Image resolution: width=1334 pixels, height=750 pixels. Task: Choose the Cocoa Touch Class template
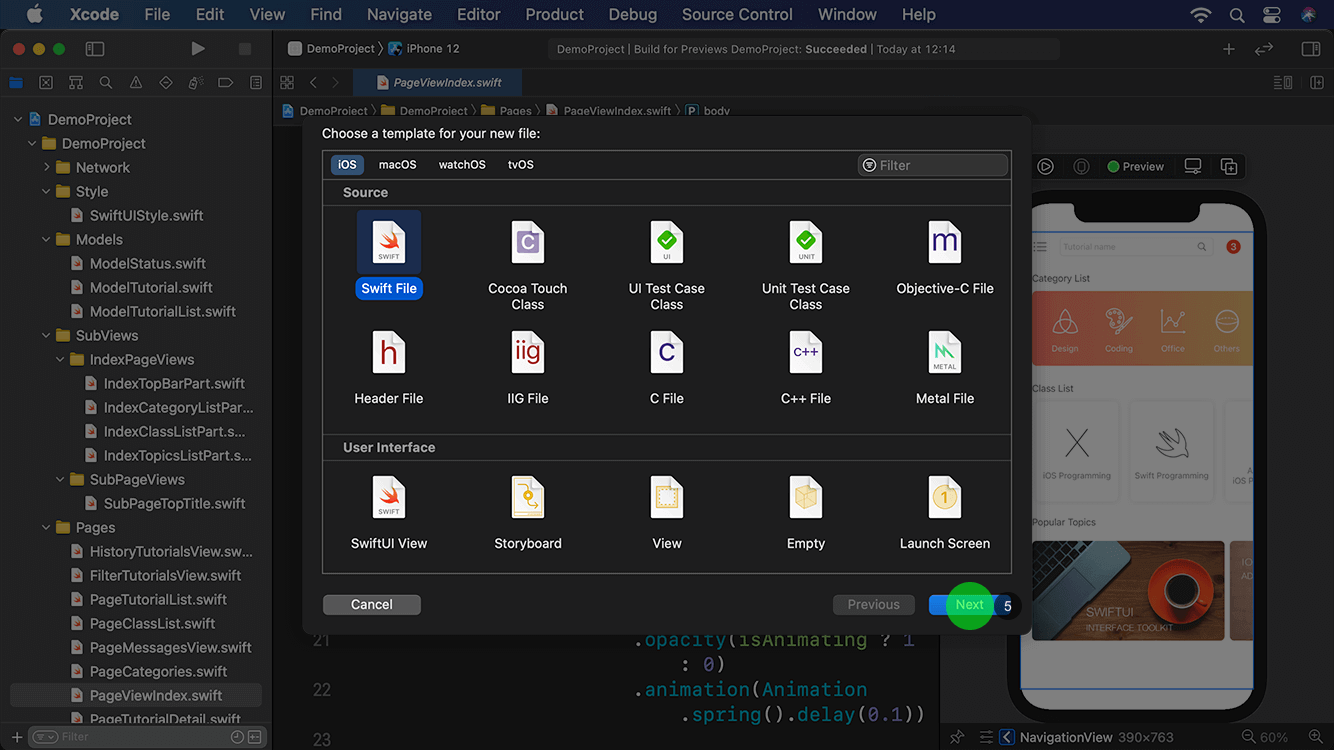click(x=528, y=265)
